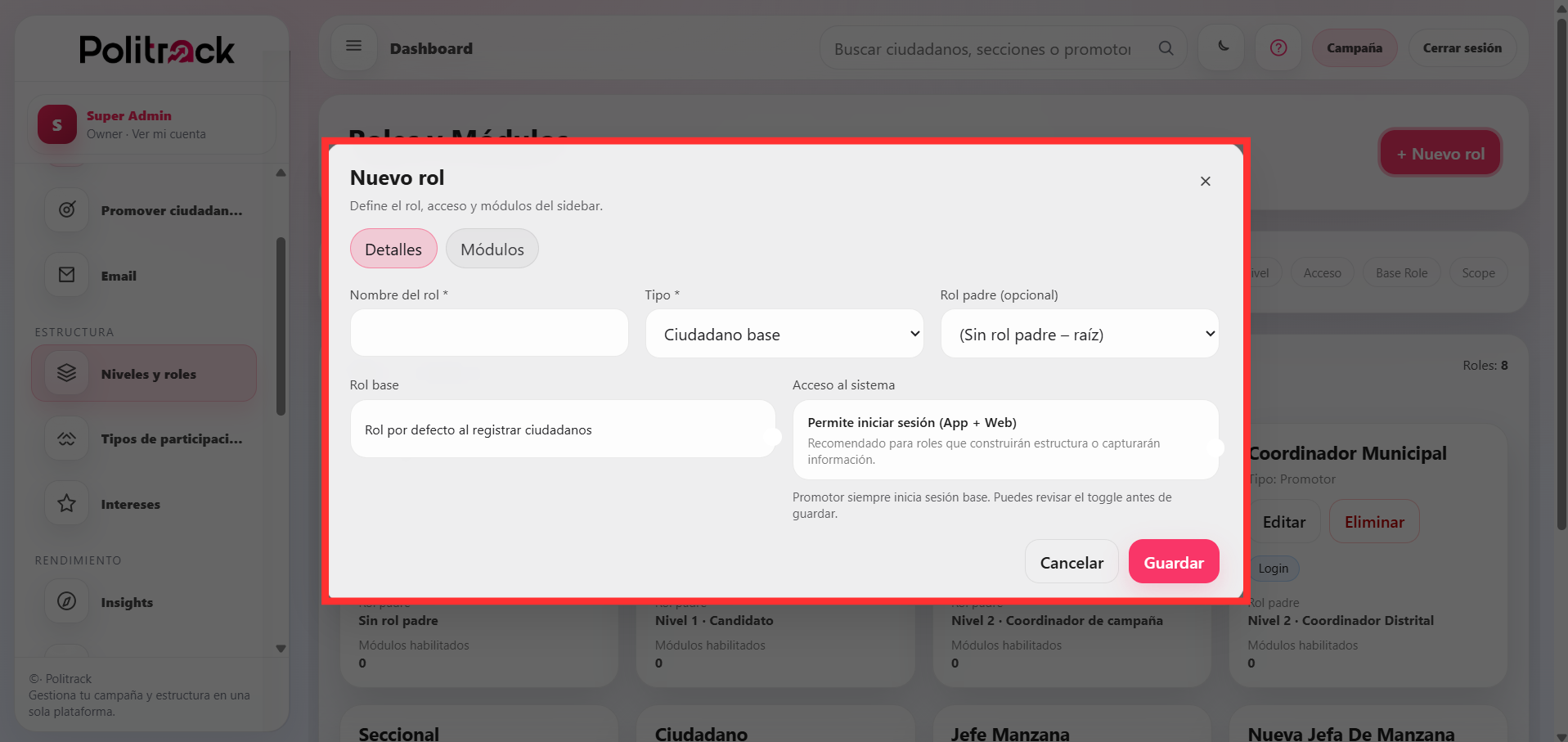The height and width of the screenshot is (742, 1568).
Task: Open the hamburger navigation menu icon
Action: (x=353, y=47)
